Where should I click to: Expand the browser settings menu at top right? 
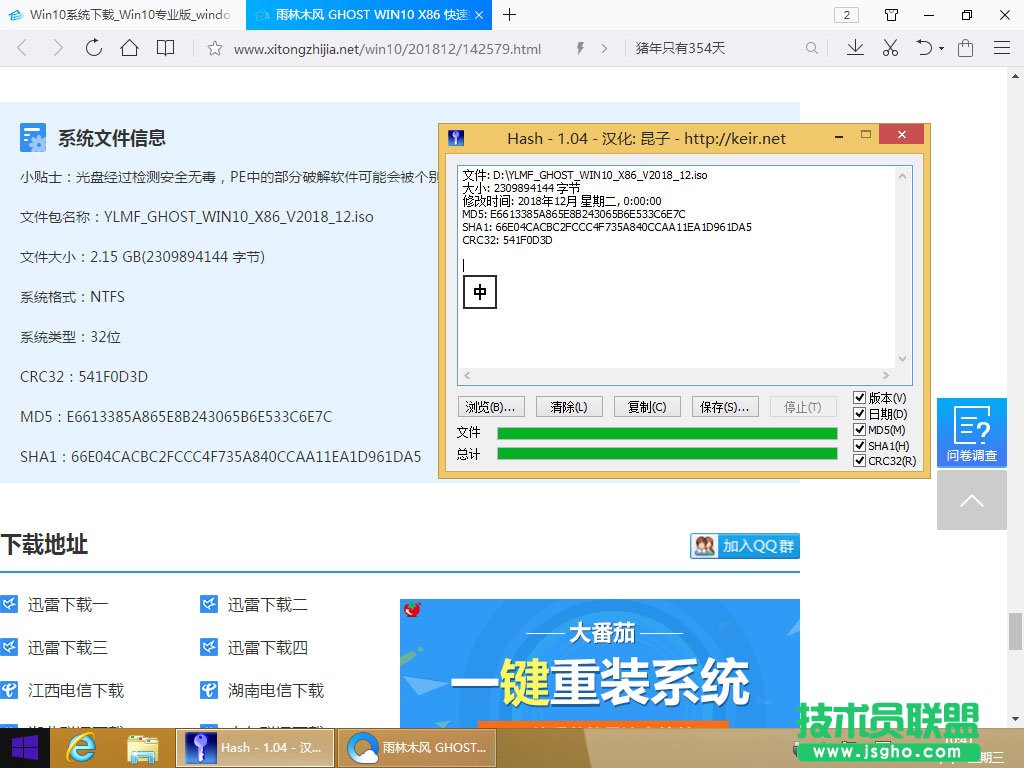pos(1002,47)
